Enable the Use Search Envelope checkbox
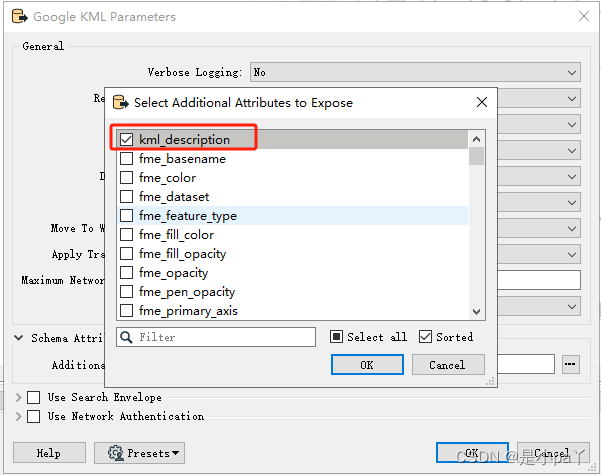 pos(33,398)
